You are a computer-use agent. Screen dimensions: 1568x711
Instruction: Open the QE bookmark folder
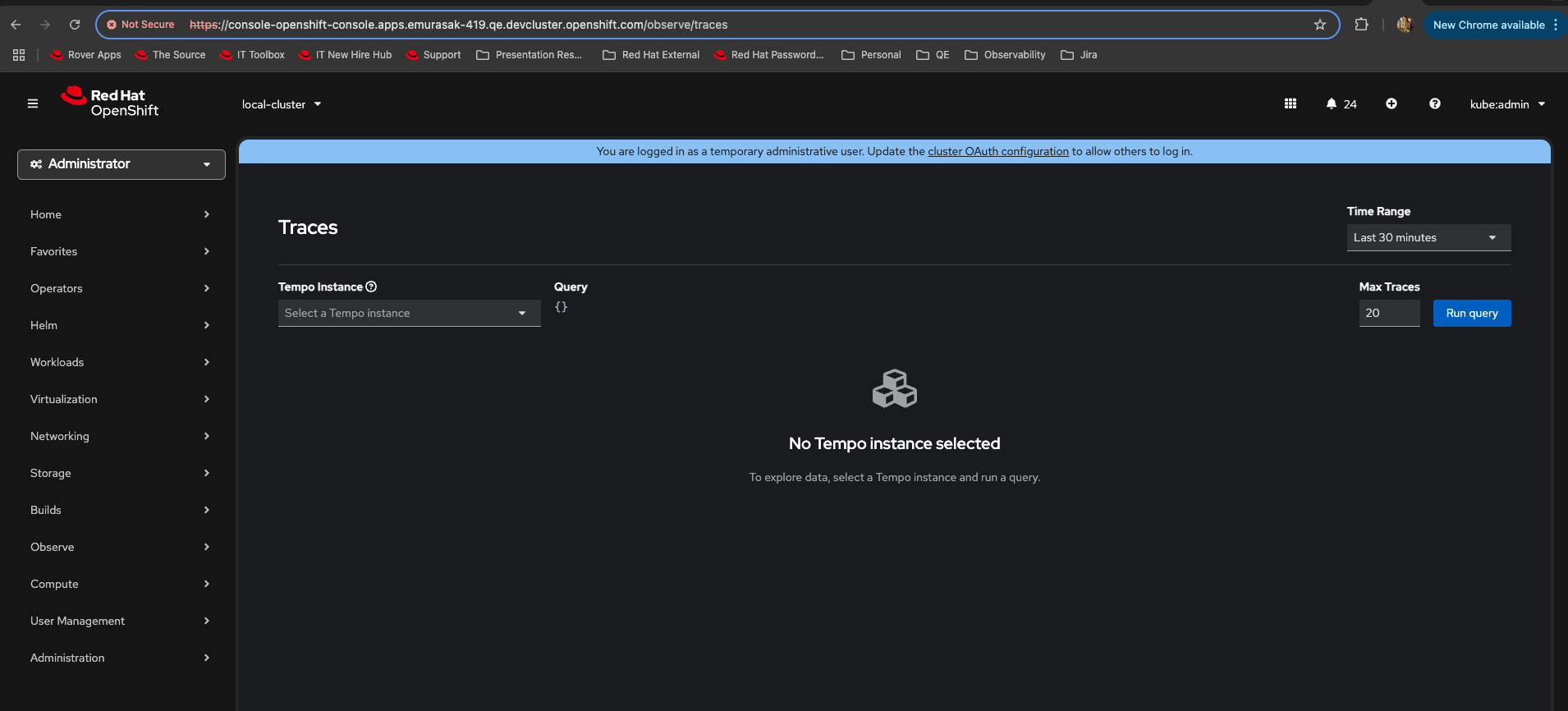(x=933, y=55)
